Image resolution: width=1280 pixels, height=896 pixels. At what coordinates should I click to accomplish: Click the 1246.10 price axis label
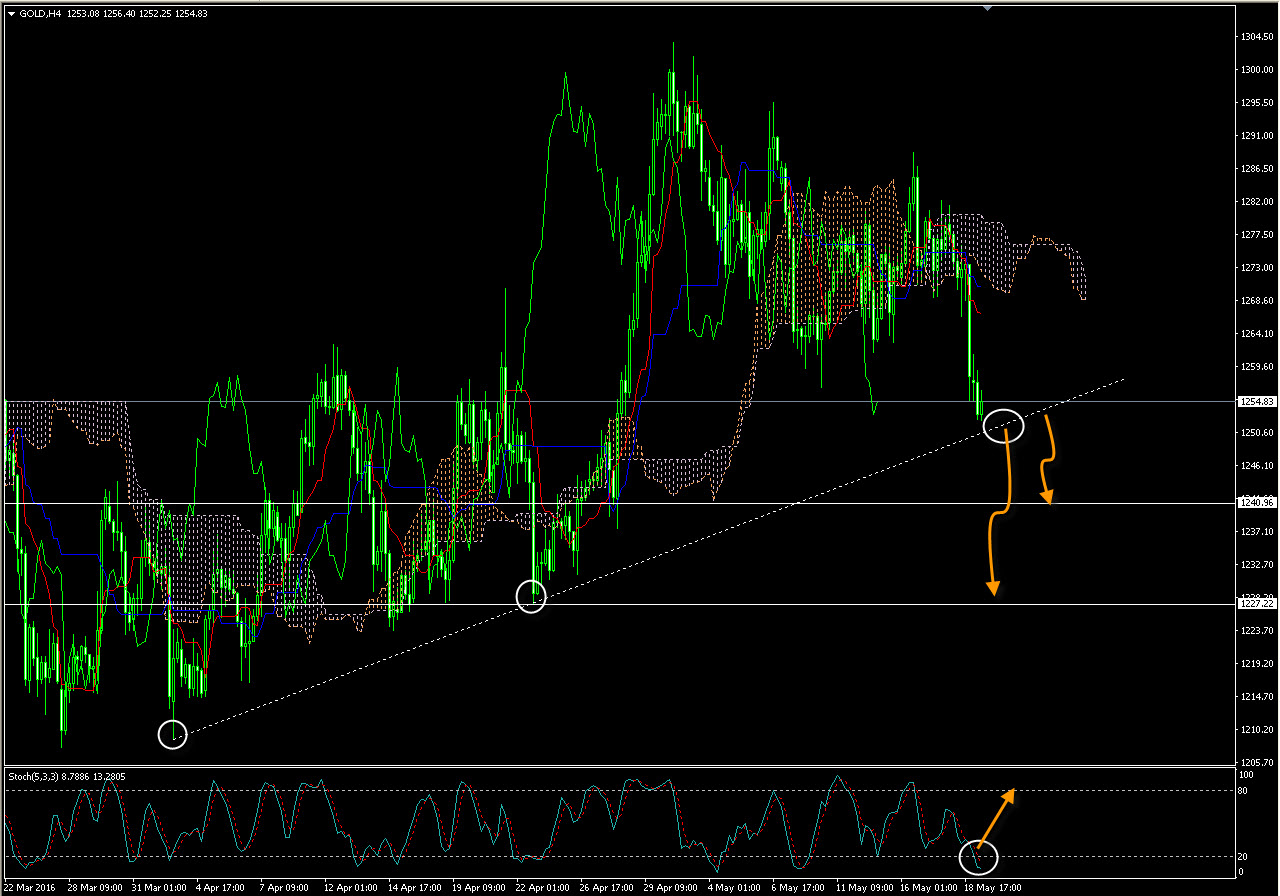tap(1256, 465)
